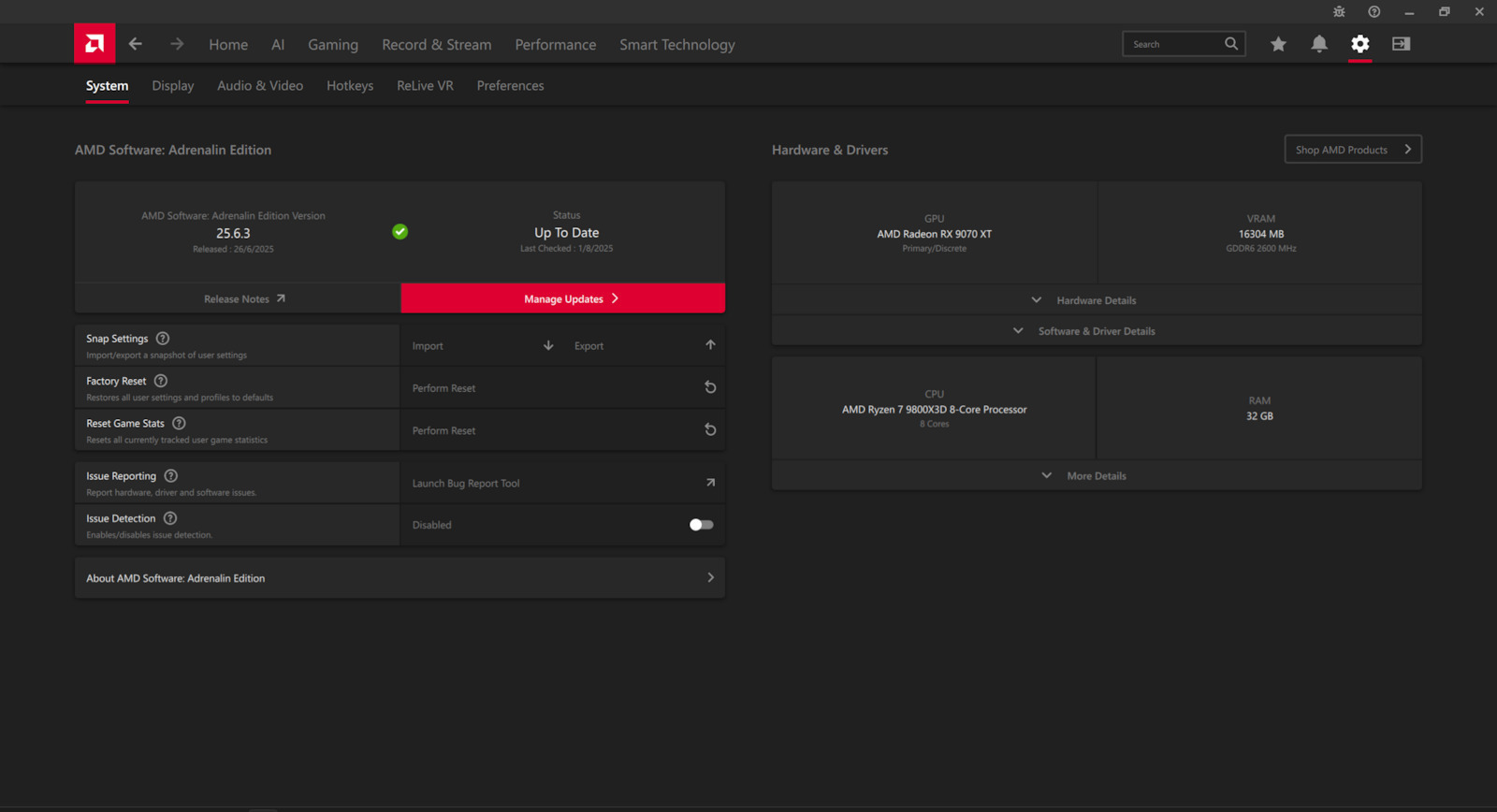Screen dimensions: 1497x812
Task: Switch to the Preferences tab
Action: [x=510, y=86]
